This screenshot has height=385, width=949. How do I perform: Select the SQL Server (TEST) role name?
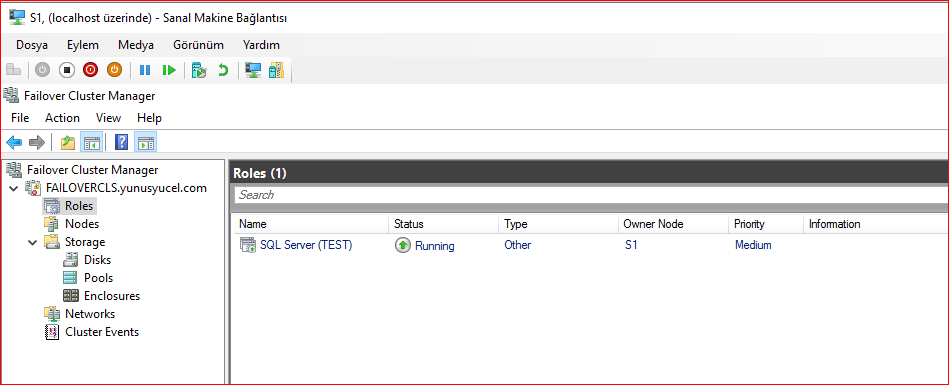tap(306, 245)
